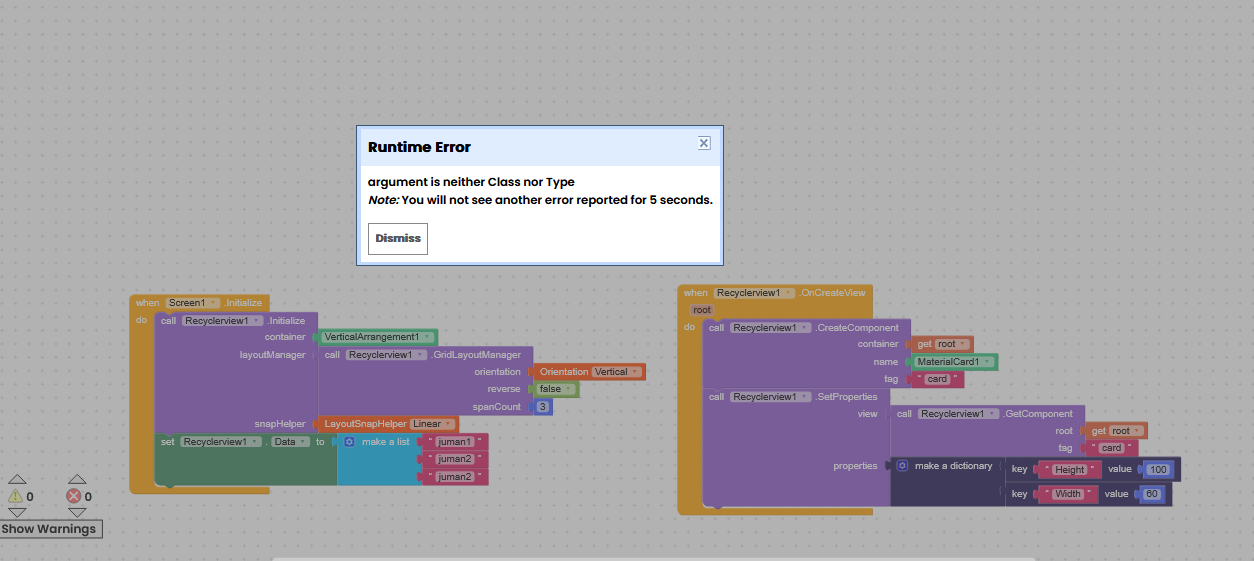
Task: Go to previous error using up arrow
Action: [77, 480]
